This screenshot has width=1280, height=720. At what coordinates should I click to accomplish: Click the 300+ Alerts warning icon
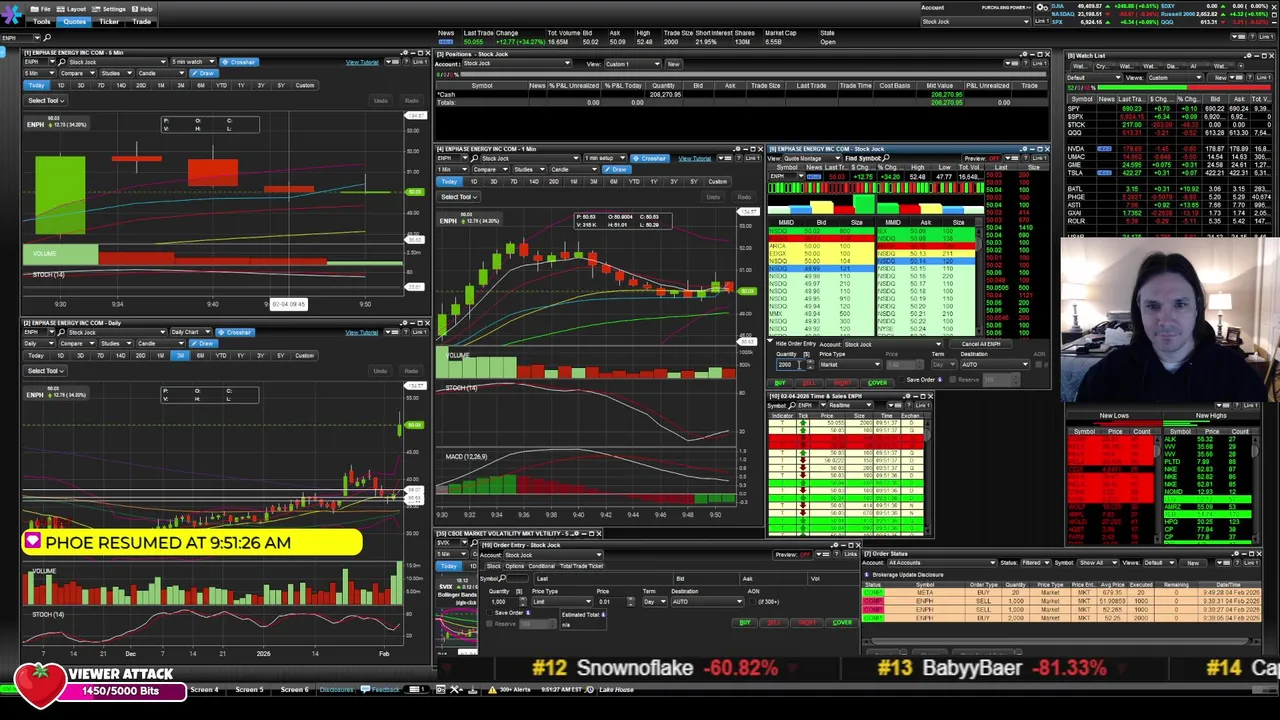[x=492, y=690]
